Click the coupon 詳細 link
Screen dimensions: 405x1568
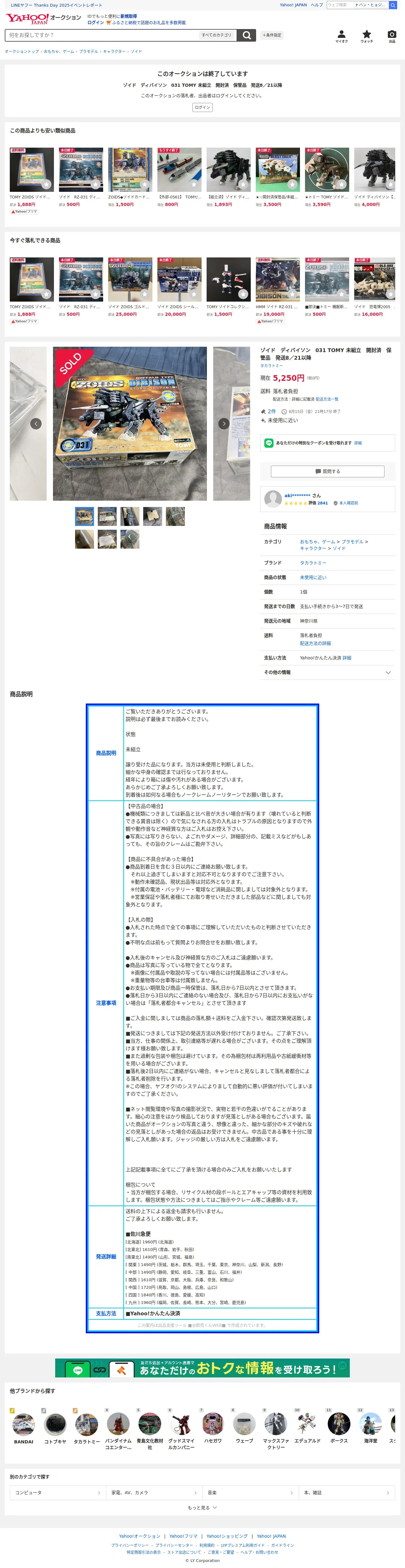click(358, 443)
